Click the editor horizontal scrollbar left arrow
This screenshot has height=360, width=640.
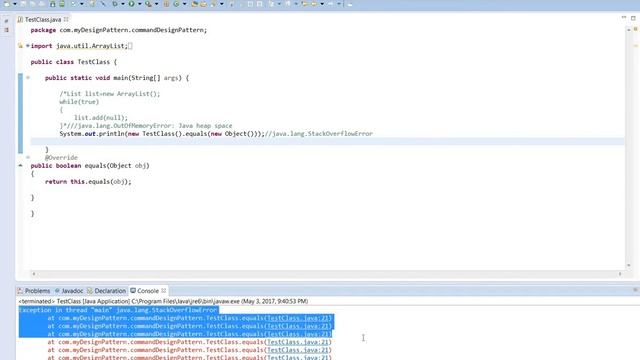coord(34,274)
